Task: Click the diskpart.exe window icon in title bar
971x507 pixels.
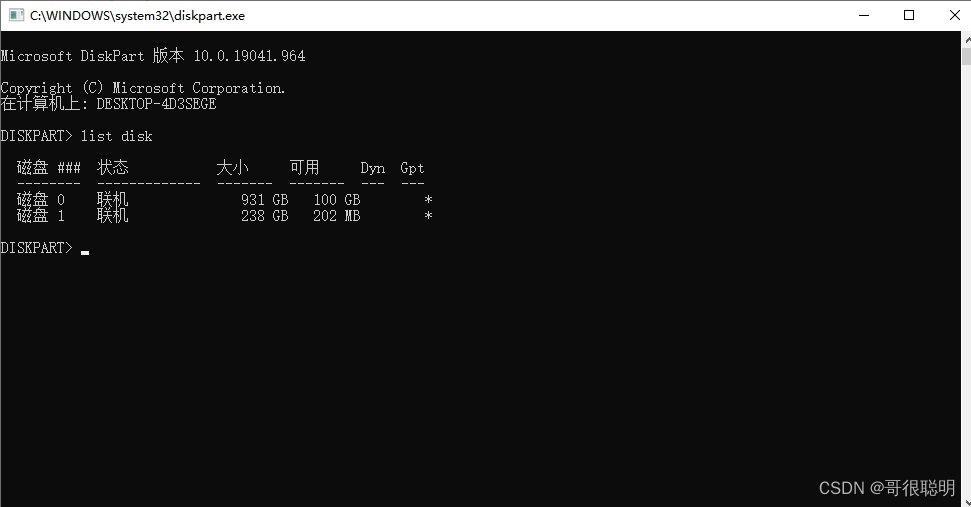Action: [17, 15]
